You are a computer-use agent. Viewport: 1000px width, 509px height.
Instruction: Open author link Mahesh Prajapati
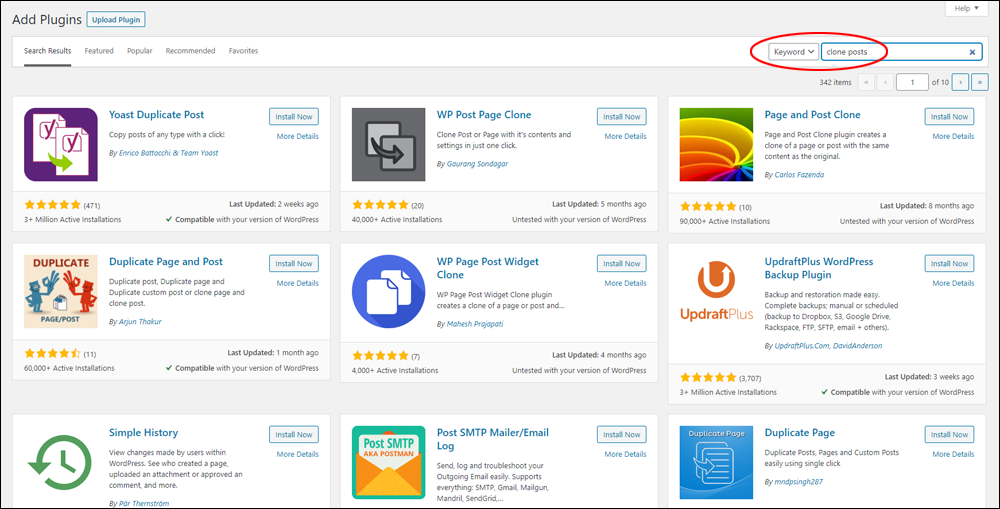pyautogui.click(x=475, y=324)
